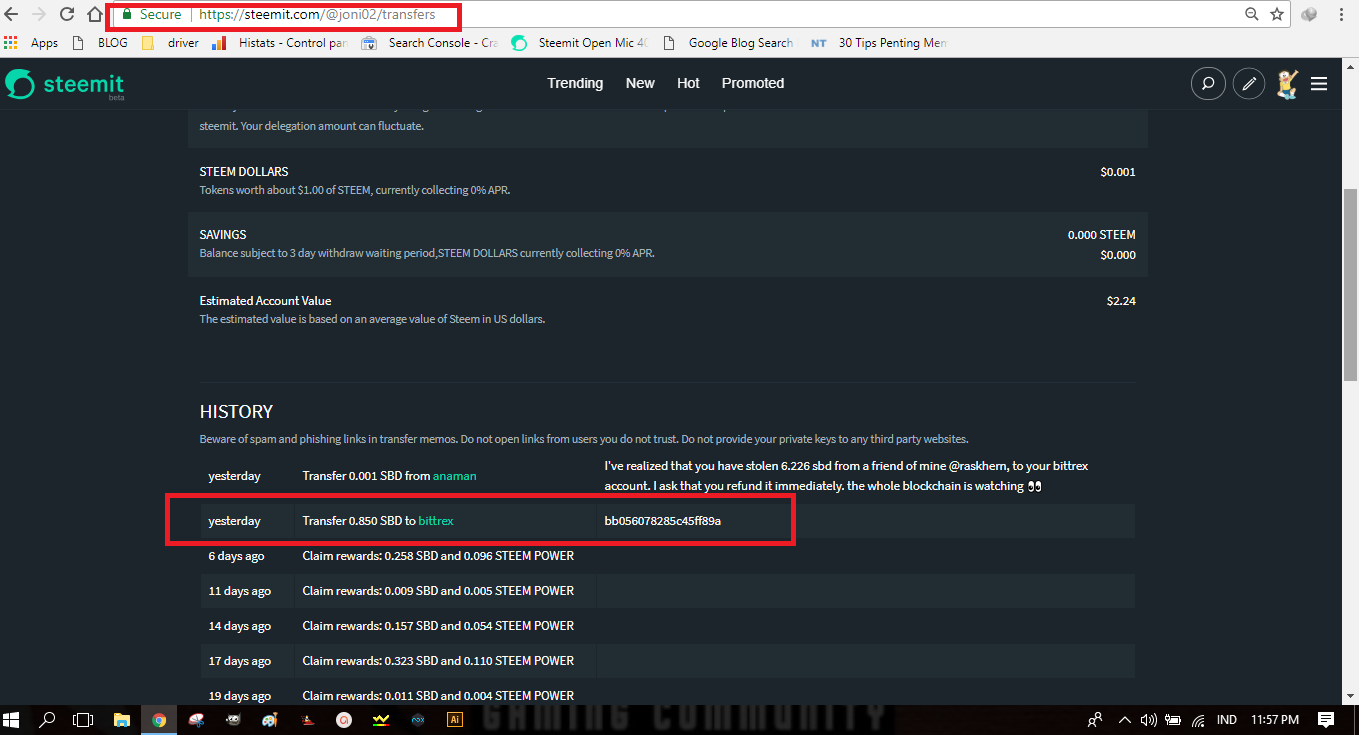Image resolution: width=1361 pixels, height=735 pixels.
Task: Open the clock showing 11:57 PM
Action: [1275, 719]
